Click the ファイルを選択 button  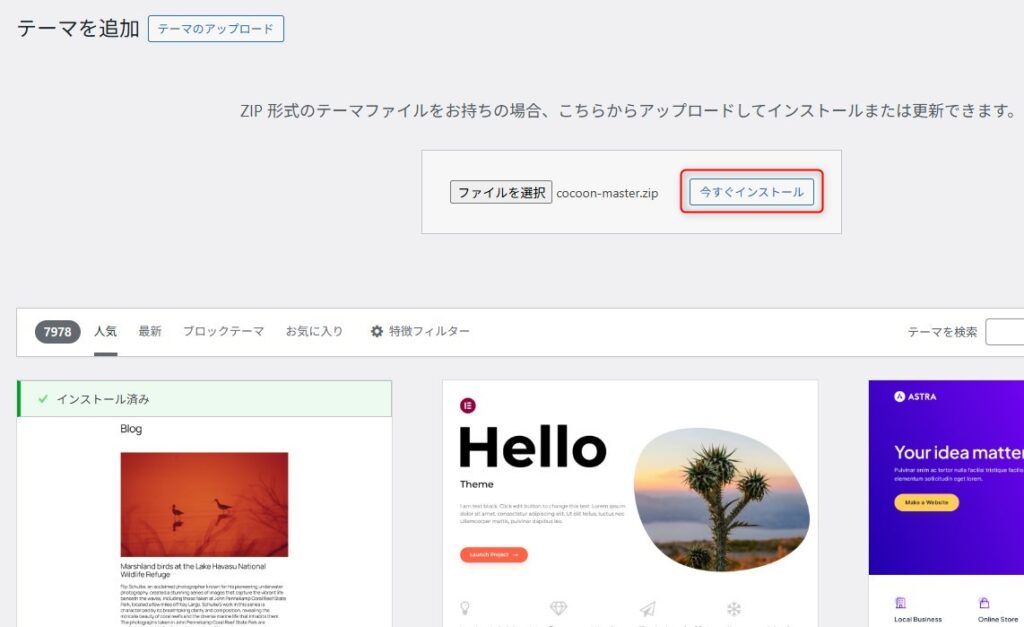coord(501,192)
